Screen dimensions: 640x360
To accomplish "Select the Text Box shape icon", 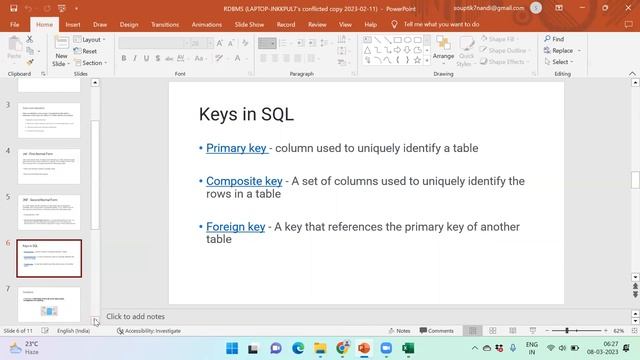I will click(367, 40).
